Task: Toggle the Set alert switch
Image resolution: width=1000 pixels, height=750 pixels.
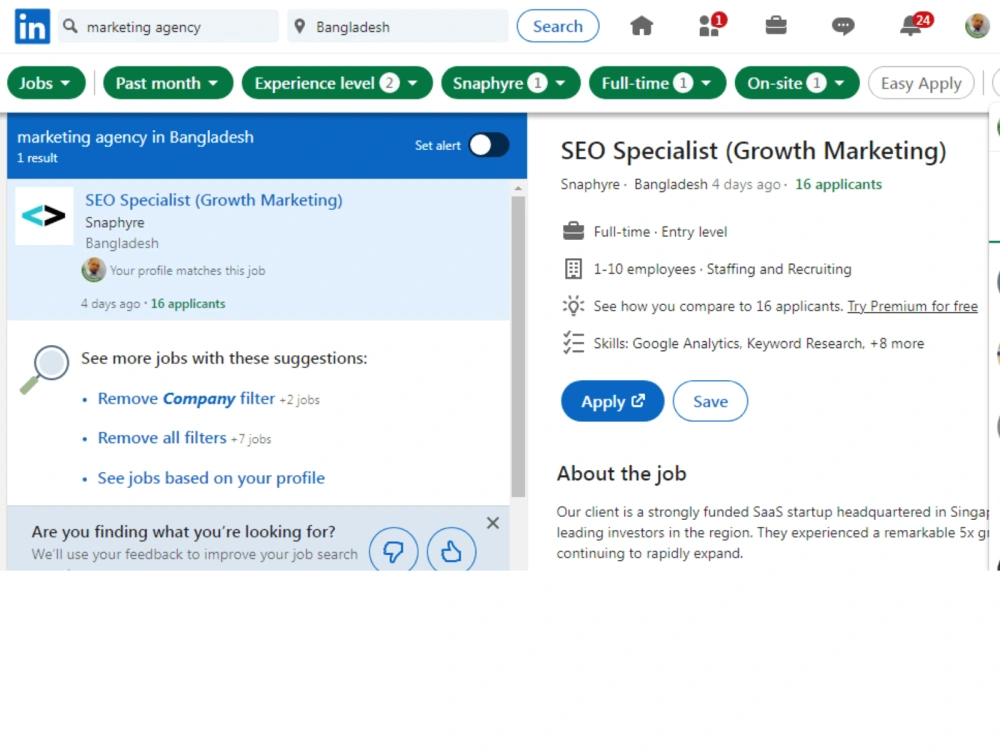Action: pyautogui.click(x=489, y=145)
